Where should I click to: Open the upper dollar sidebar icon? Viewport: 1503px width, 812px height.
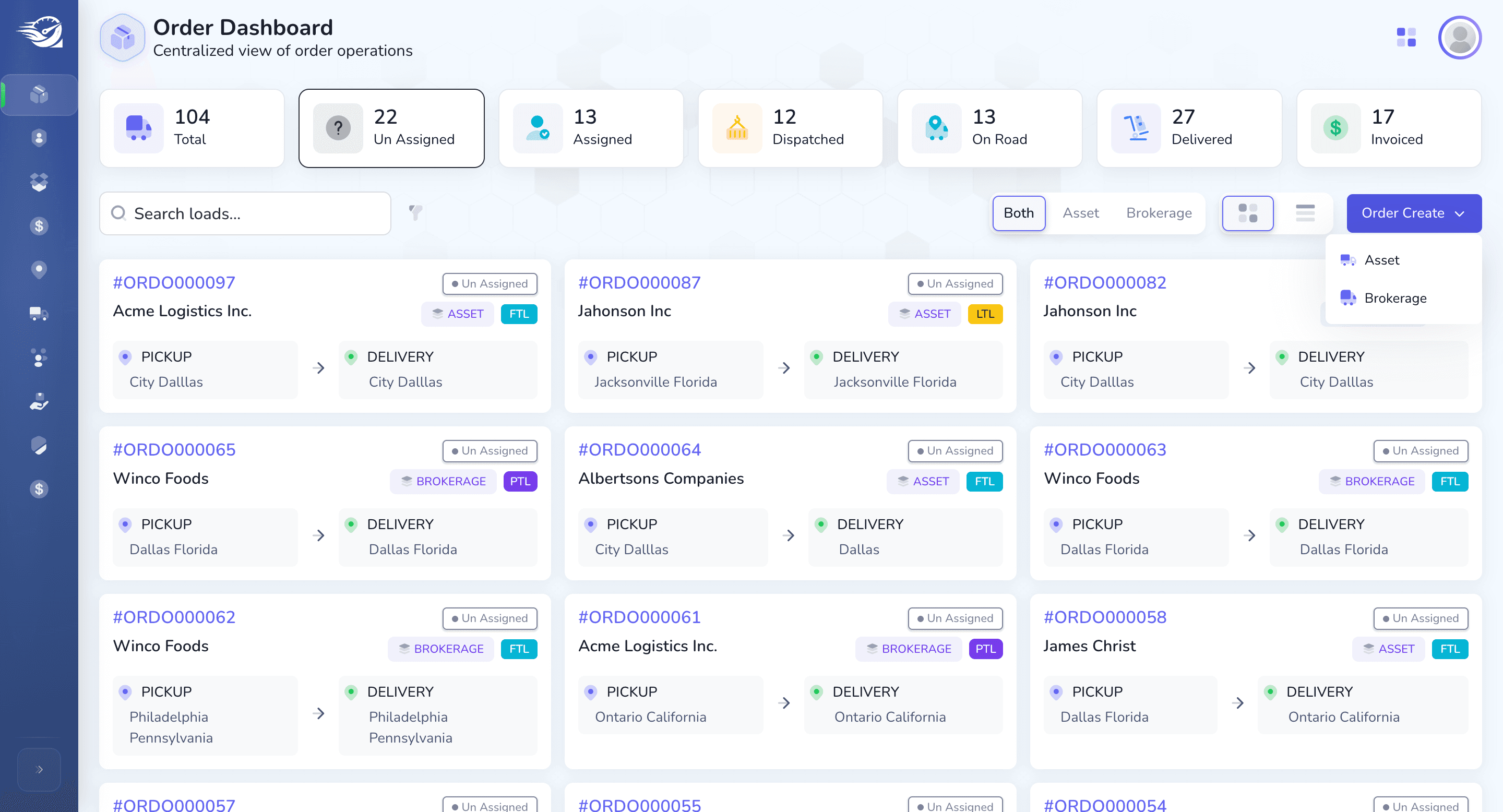tap(39, 226)
